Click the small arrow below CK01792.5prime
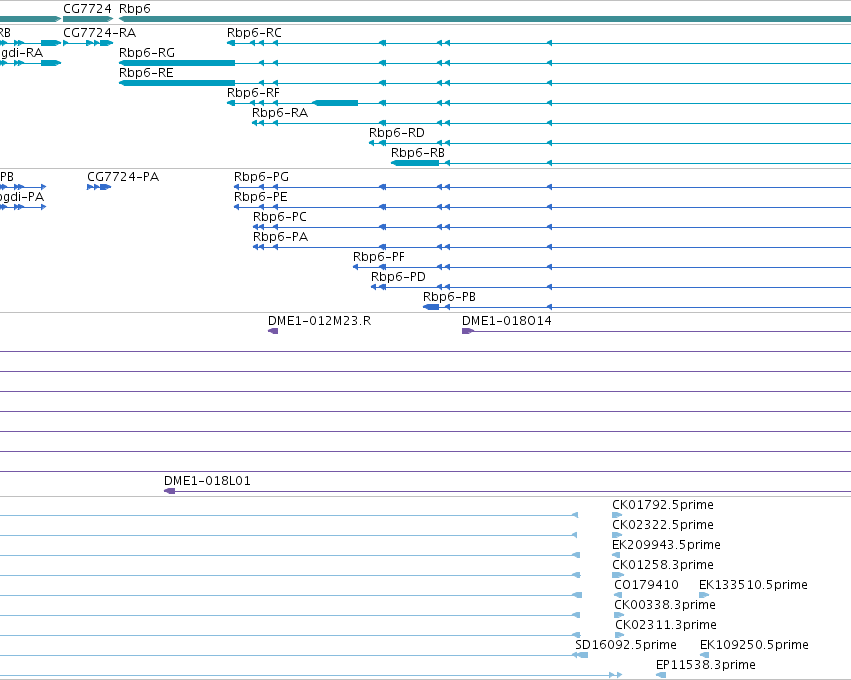851x680 pixels. pyautogui.click(x=617, y=516)
